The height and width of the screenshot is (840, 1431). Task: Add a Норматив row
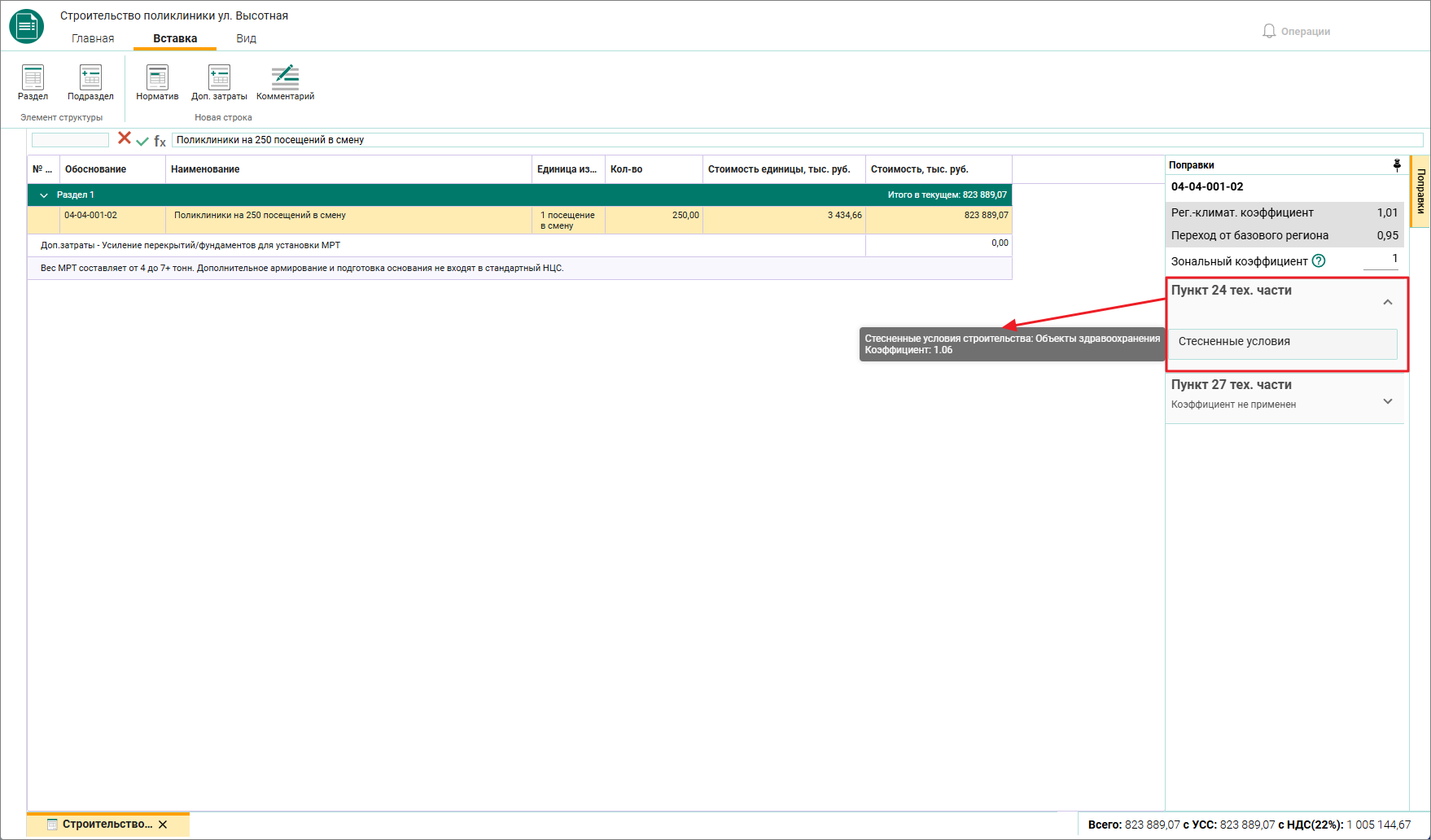[157, 83]
